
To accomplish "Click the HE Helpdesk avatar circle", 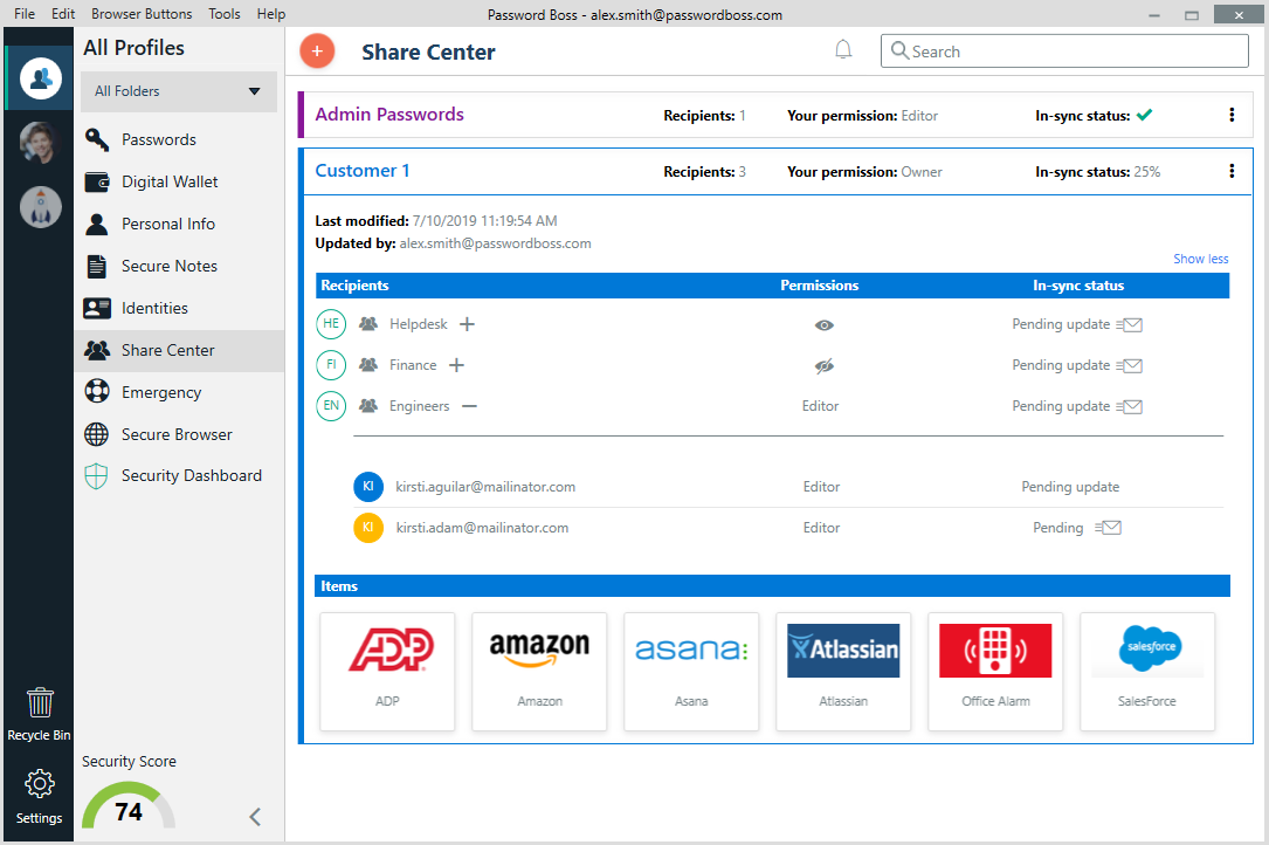I will 331,324.
